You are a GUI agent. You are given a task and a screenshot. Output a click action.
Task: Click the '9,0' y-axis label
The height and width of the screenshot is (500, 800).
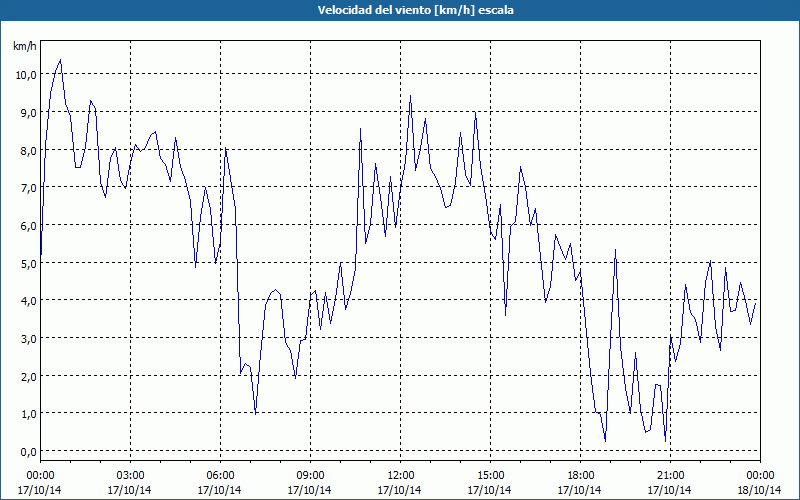point(29,113)
